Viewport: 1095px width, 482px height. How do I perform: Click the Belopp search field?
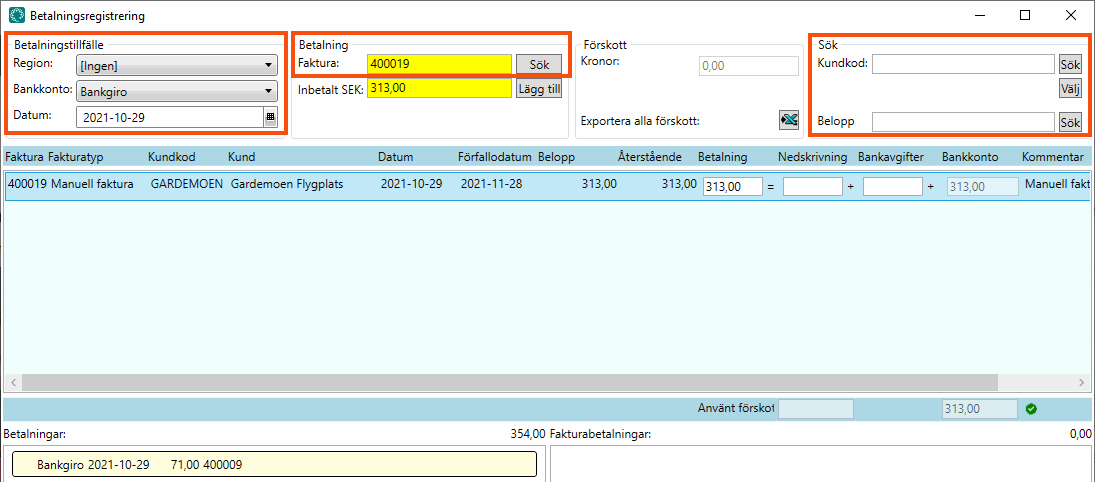962,122
